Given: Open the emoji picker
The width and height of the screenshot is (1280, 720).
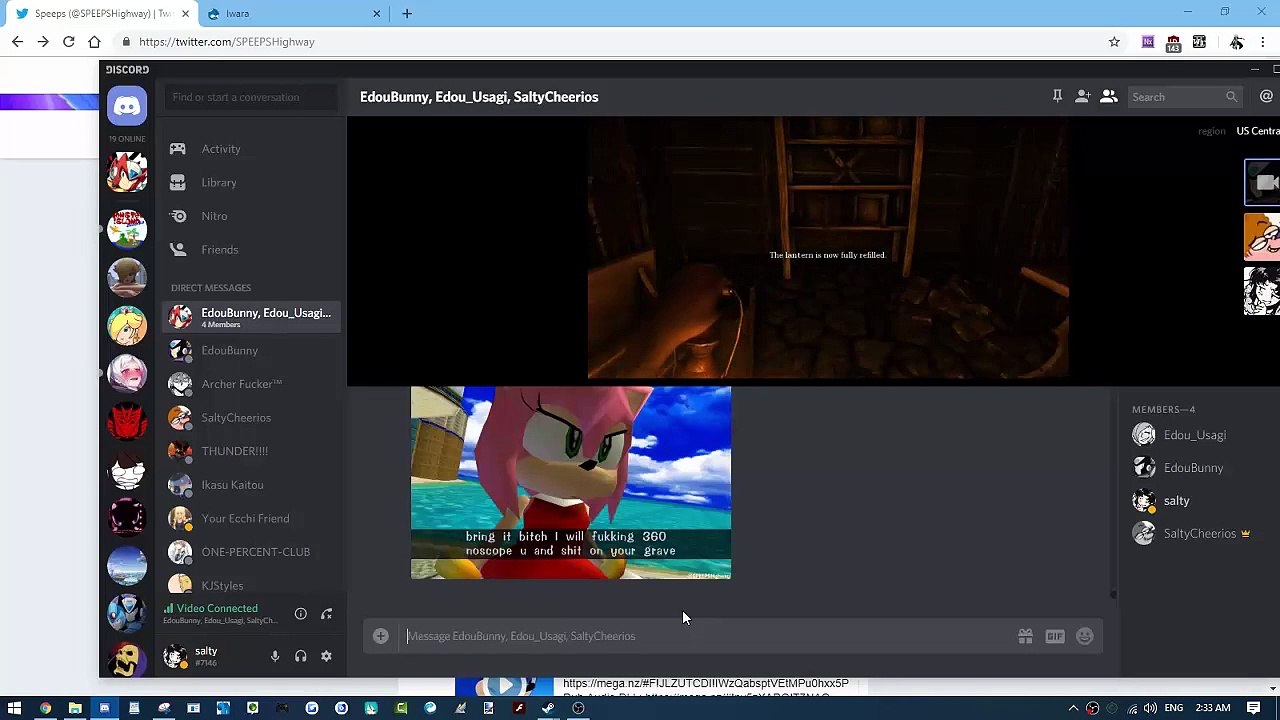Looking at the screenshot, I should [1085, 636].
